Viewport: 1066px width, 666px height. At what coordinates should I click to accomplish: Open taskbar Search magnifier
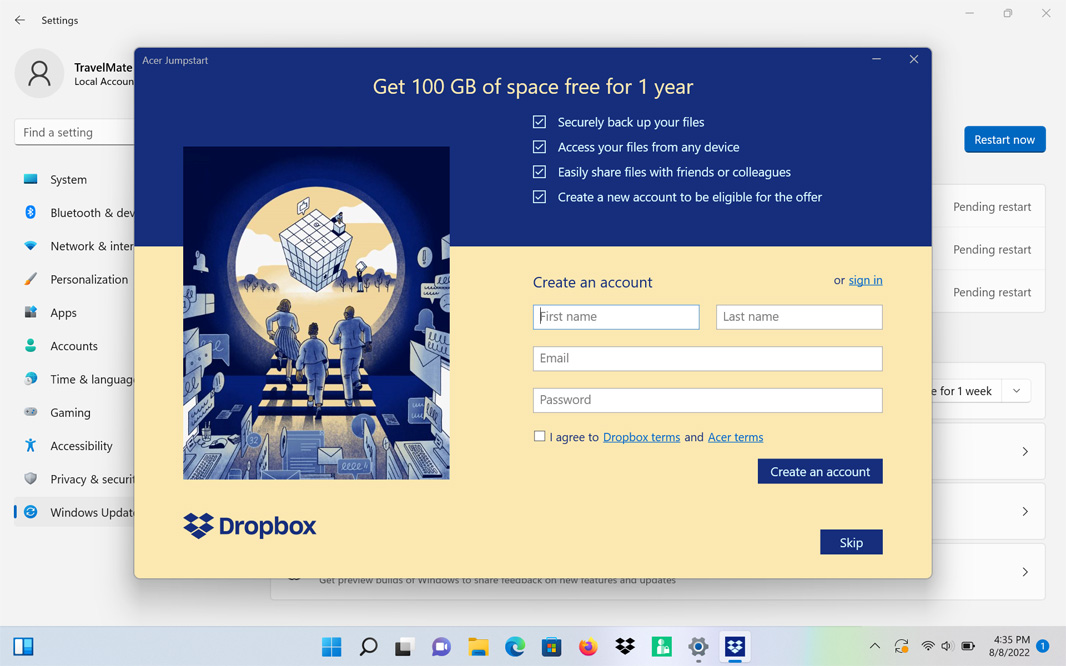(368, 646)
